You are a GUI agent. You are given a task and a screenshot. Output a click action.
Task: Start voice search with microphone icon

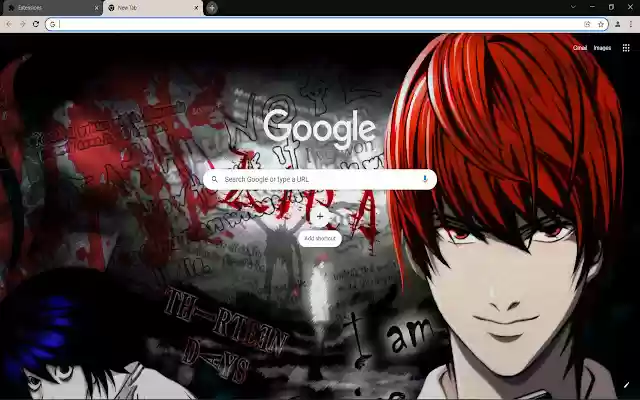425,179
